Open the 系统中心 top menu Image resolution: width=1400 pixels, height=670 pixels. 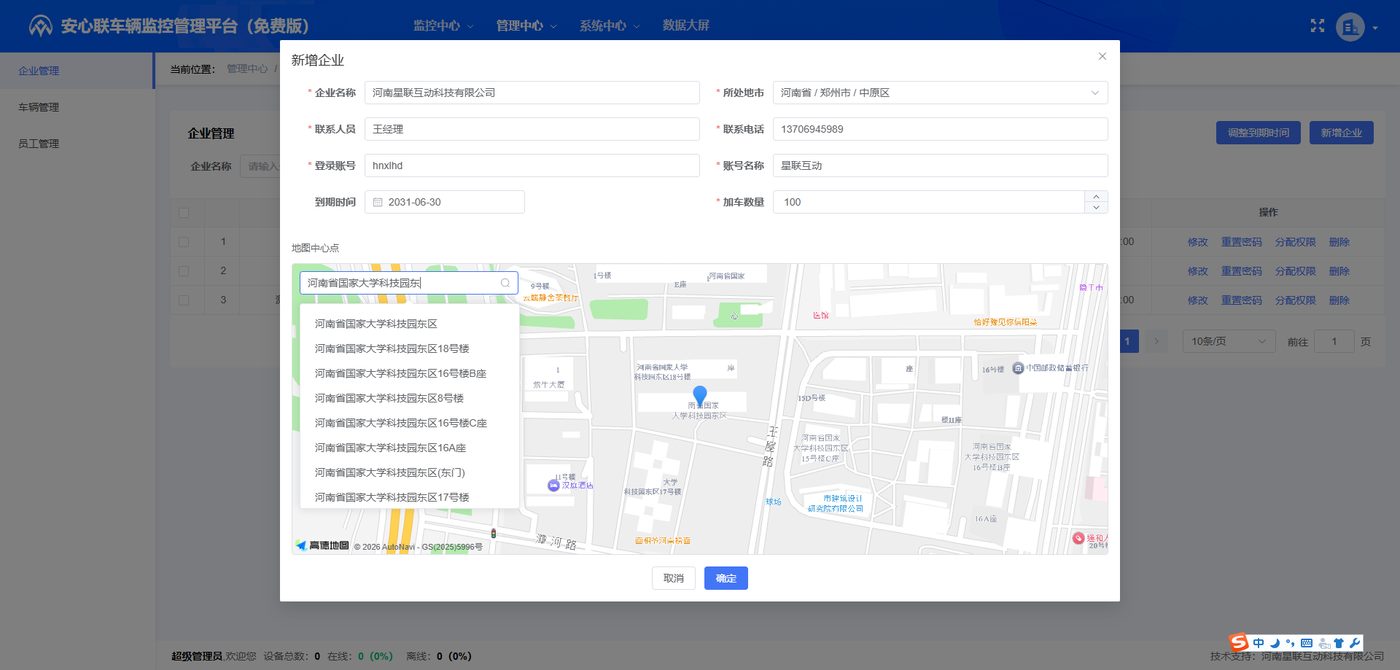pos(610,26)
